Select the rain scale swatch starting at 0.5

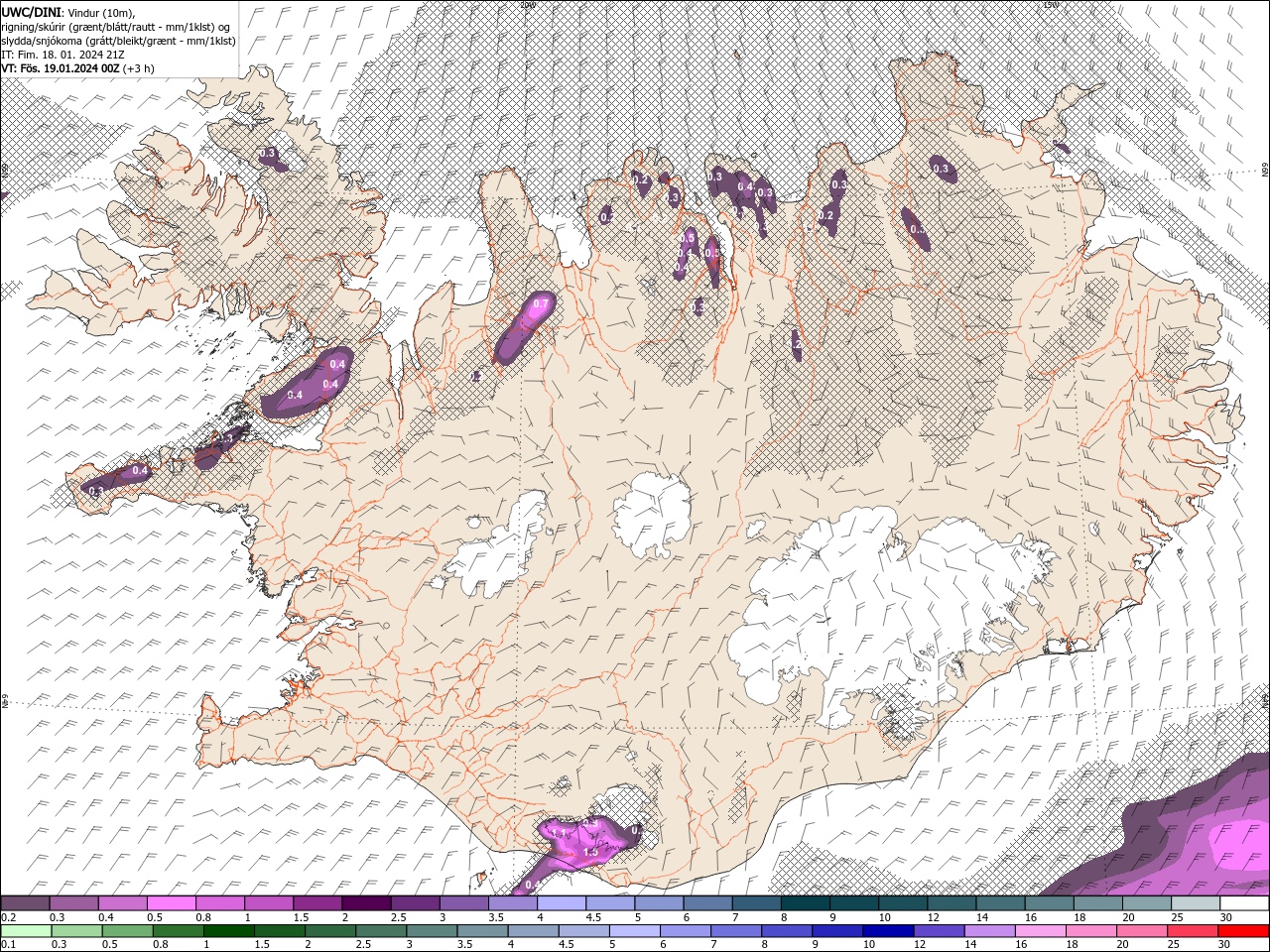tap(128, 931)
